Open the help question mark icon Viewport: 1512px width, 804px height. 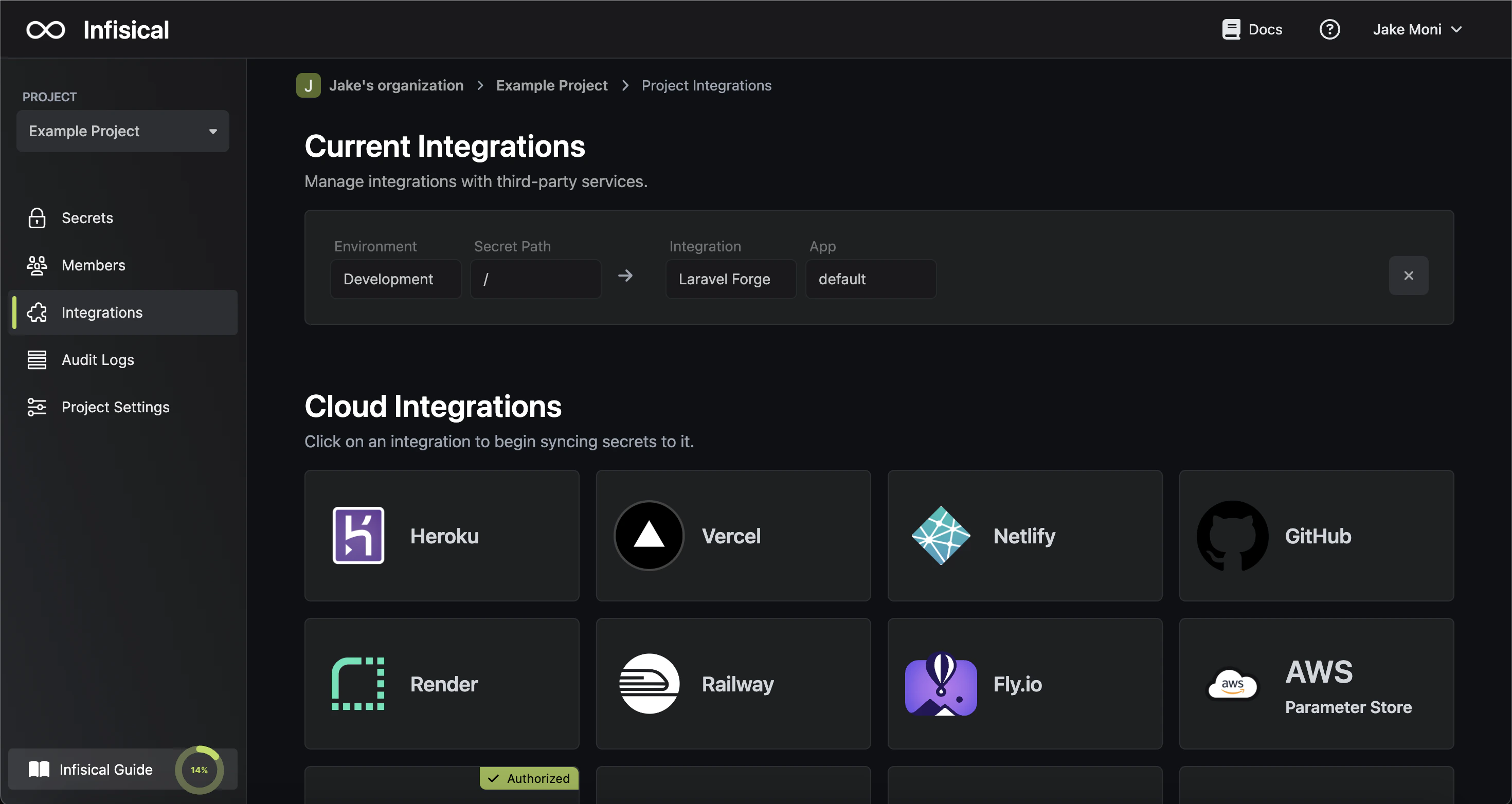(x=1329, y=29)
